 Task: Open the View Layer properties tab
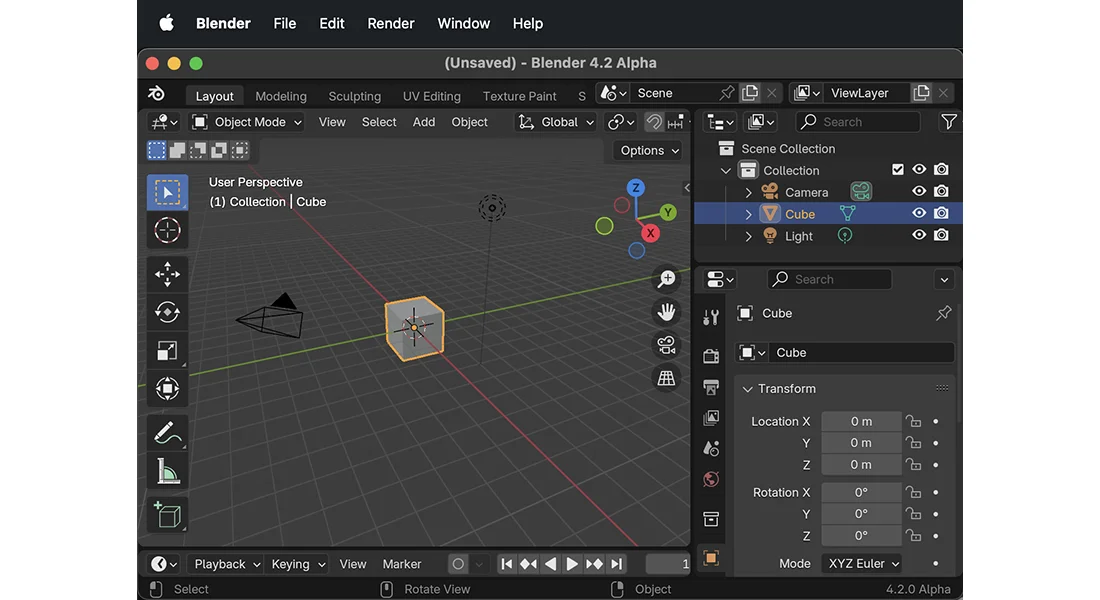[711, 418]
